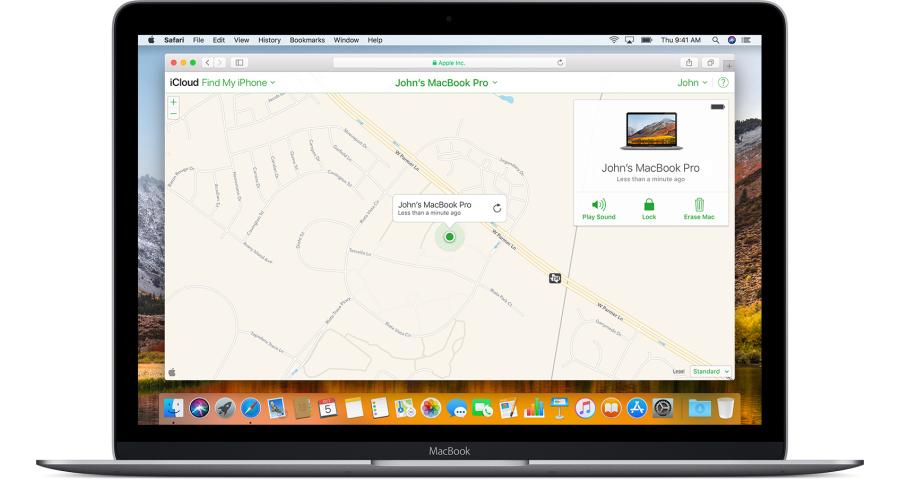Change map type from Standard dropdown
Image resolution: width=900 pixels, height=480 pixels.
(711, 371)
